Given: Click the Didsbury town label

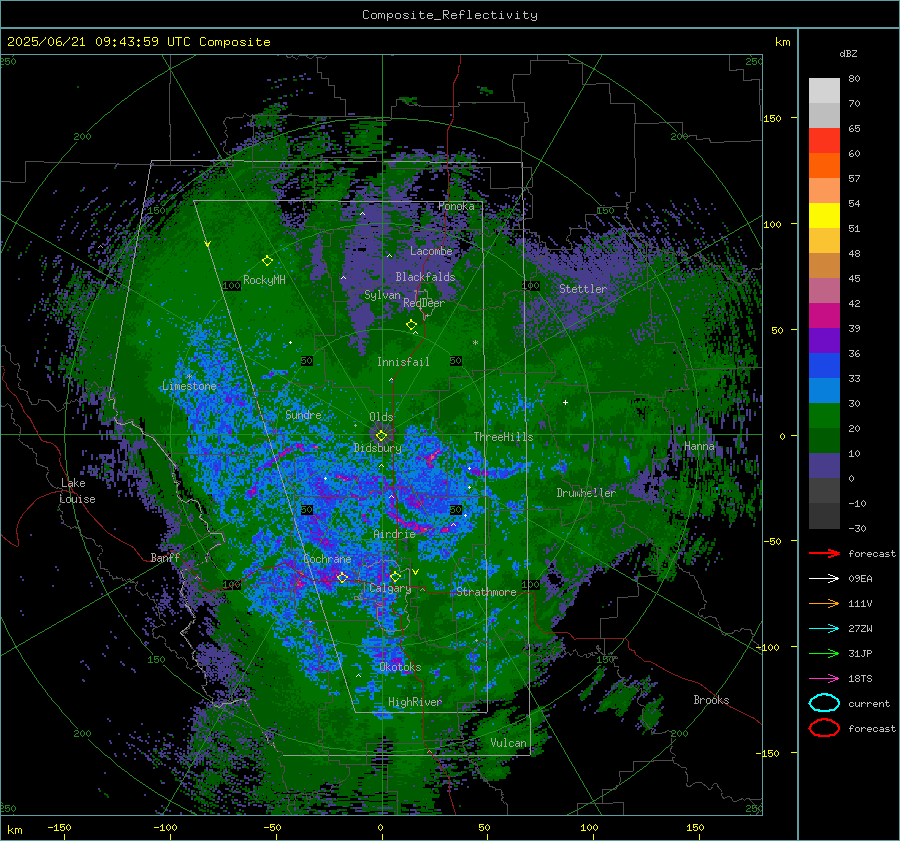Looking at the screenshot, I should (x=378, y=448).
